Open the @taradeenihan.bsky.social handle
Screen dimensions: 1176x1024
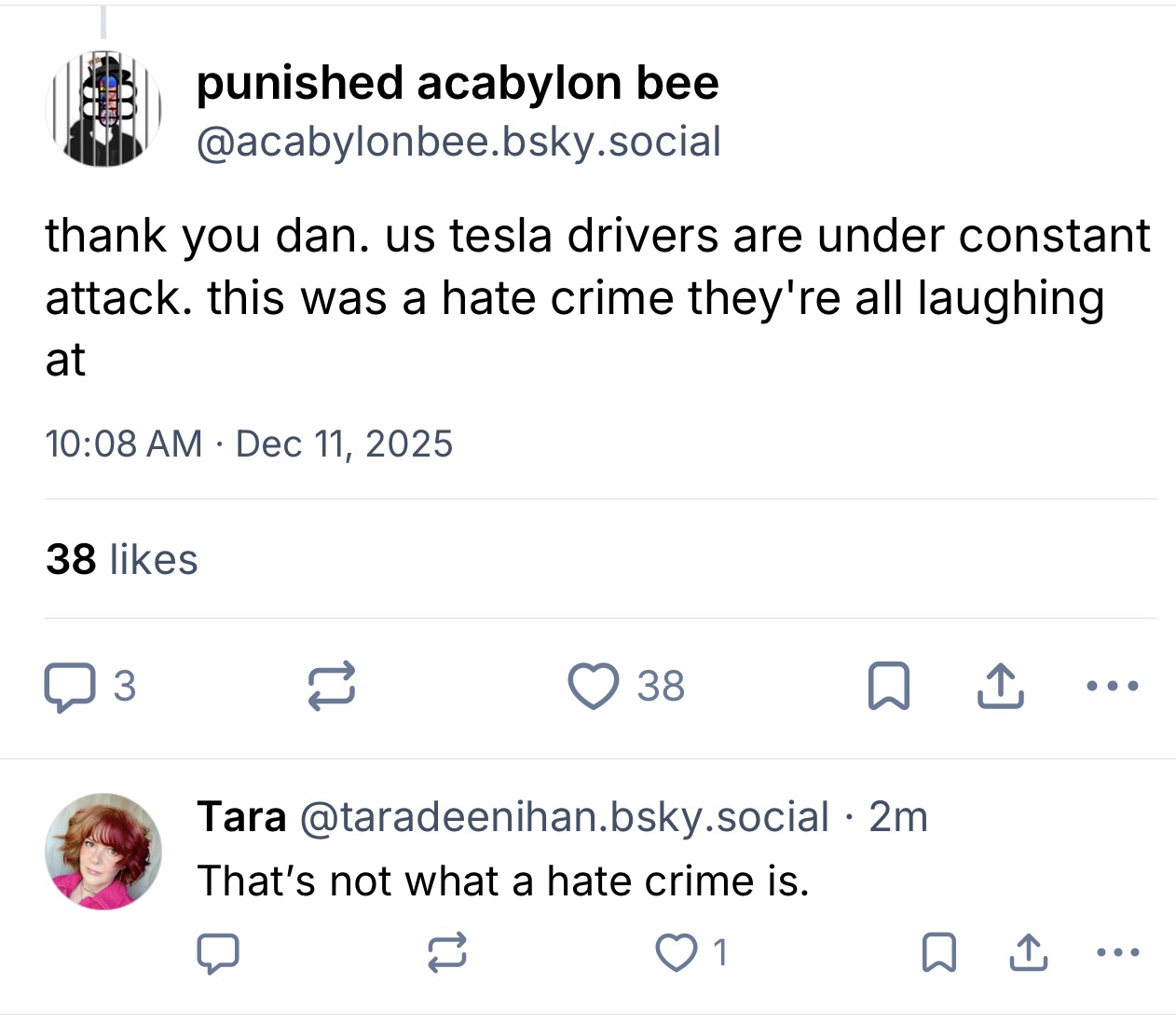(x=563, y=817)
